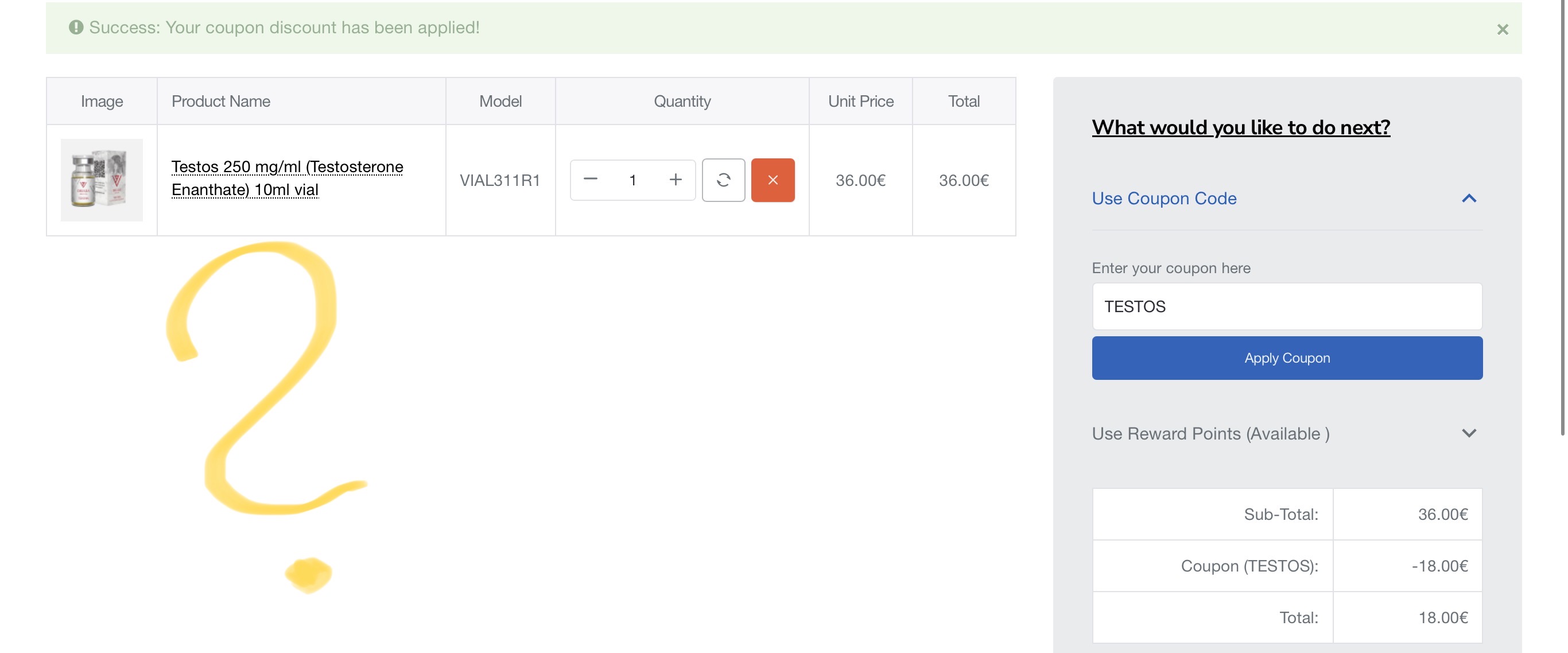Decrease quantity with the minus button
The width and height of the screenshot is (1568, 653).
[590, 180]
